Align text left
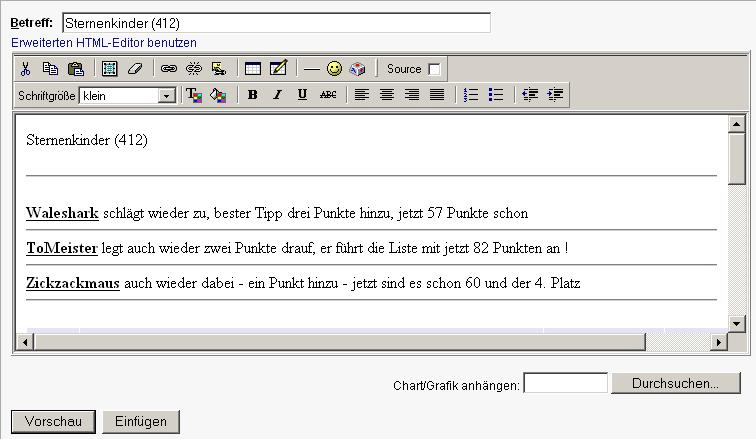Screen dimensions: 756x439 [362, 95]
